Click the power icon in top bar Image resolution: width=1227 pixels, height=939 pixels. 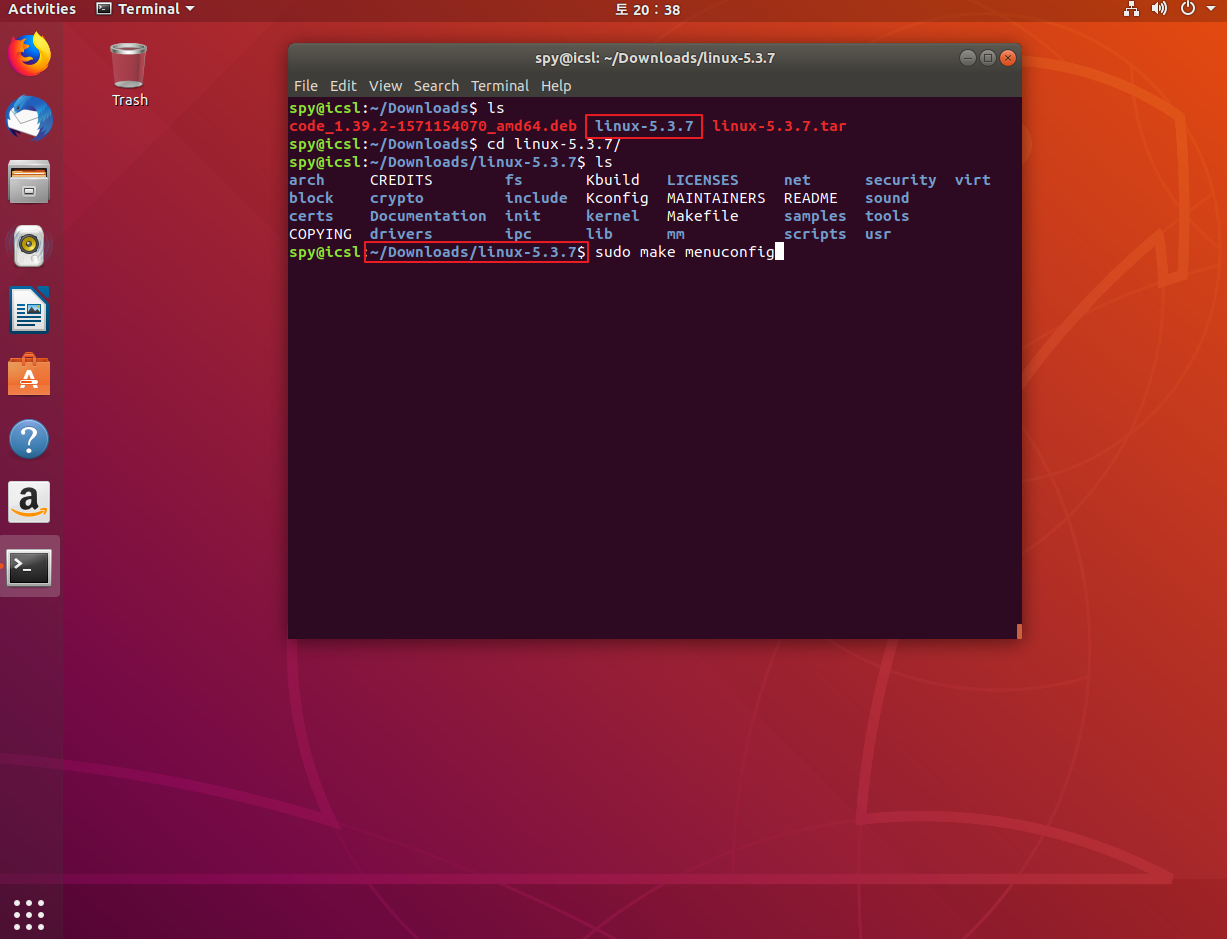click(1188, 9)
